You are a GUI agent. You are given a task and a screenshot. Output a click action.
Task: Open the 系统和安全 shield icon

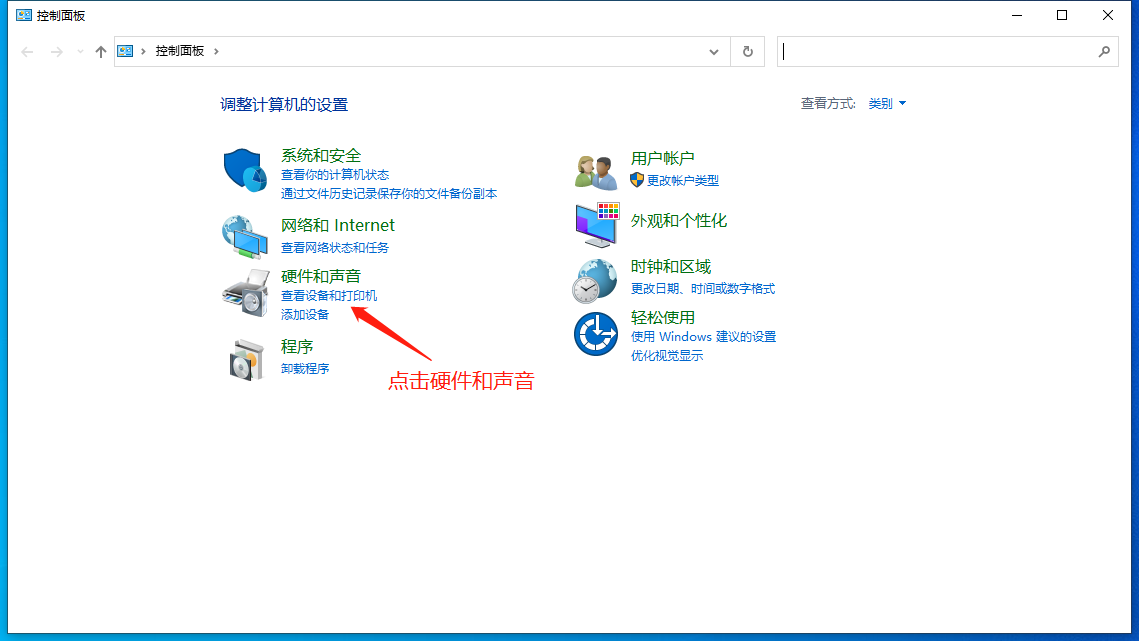tap(244, 168)
